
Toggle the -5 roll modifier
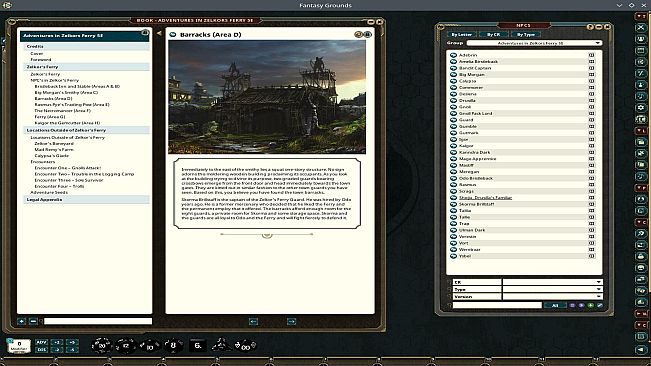pyautogui.click(x=72, y=350)
